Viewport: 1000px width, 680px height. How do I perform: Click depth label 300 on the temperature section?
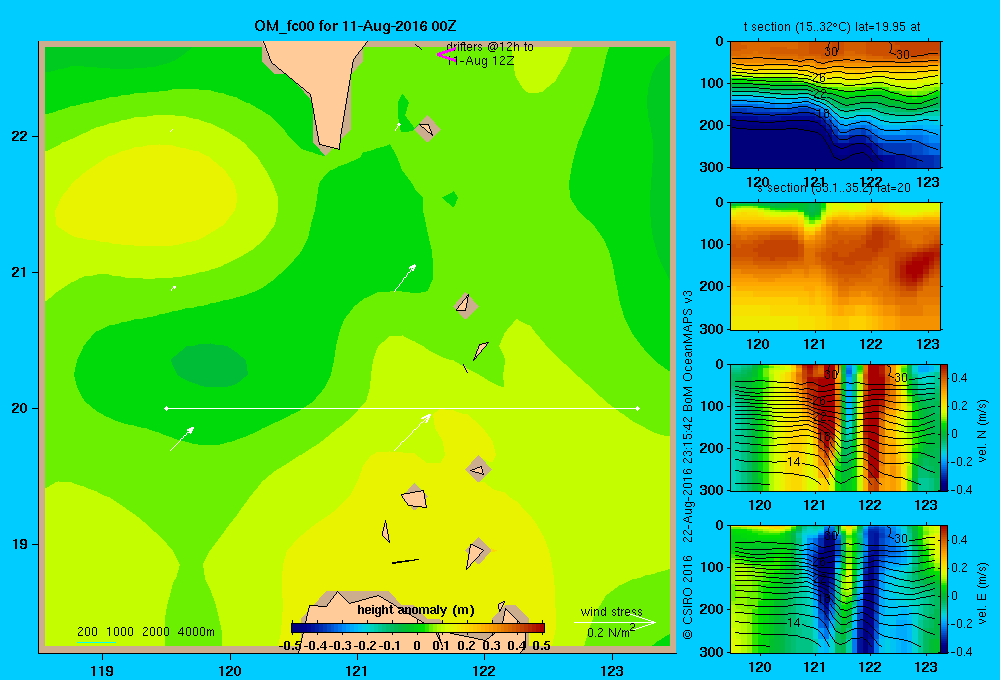[713, 167]
